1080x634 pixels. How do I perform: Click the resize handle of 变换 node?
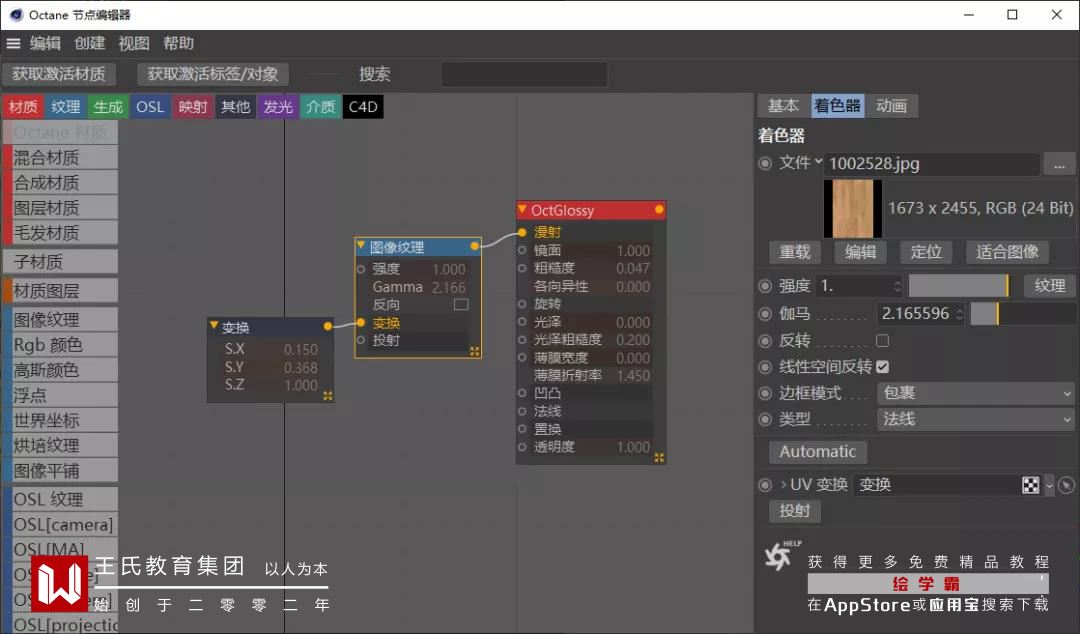coord(328,396)
